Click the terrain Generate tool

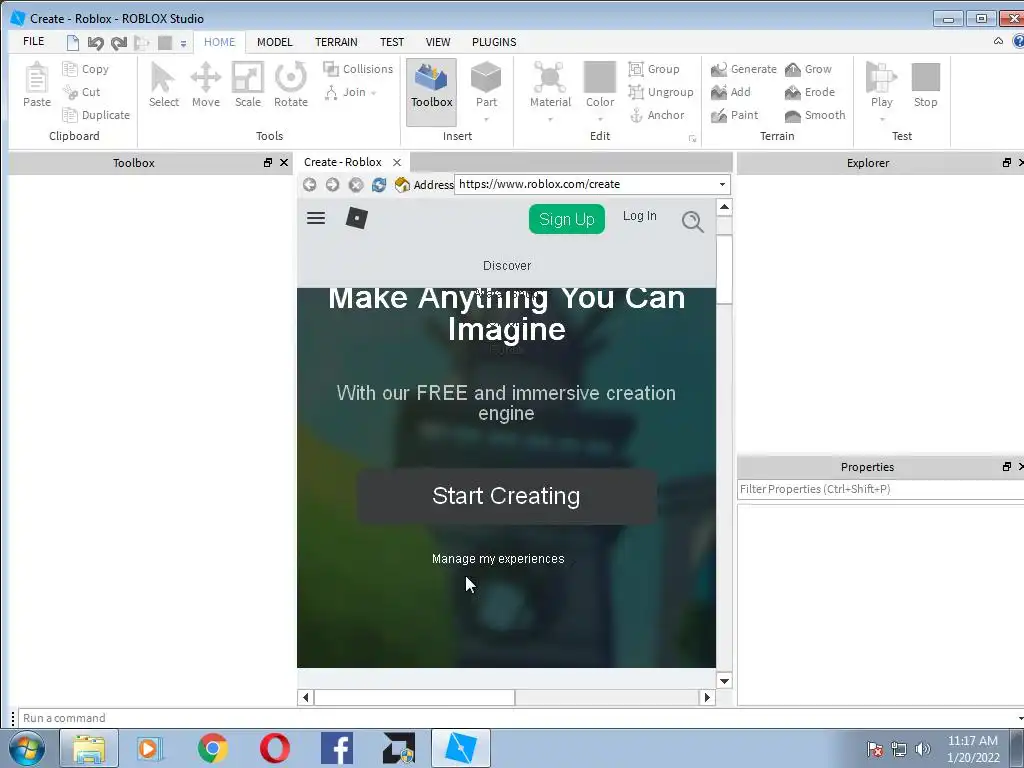tap(744, 69)
